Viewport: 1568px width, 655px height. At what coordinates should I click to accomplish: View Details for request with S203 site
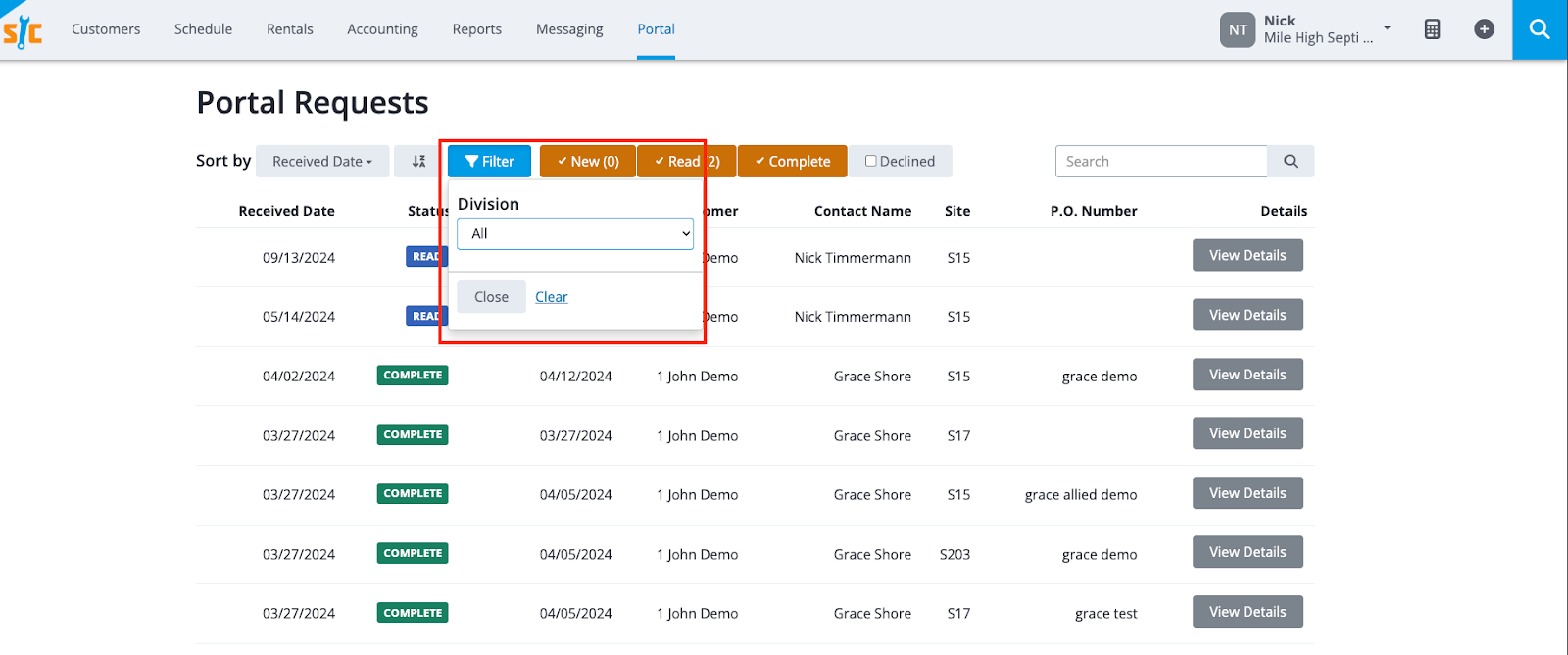click(x=1248, y=552)
